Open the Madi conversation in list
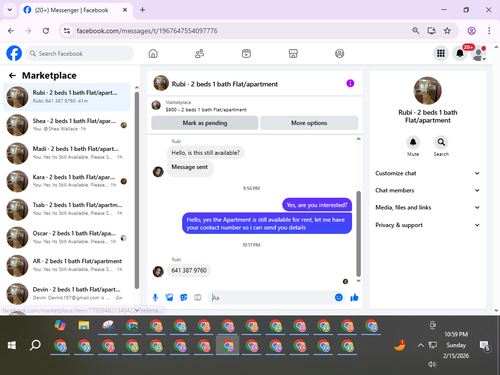The width and height of the screenshot is (500, 375). pos(67,153)
